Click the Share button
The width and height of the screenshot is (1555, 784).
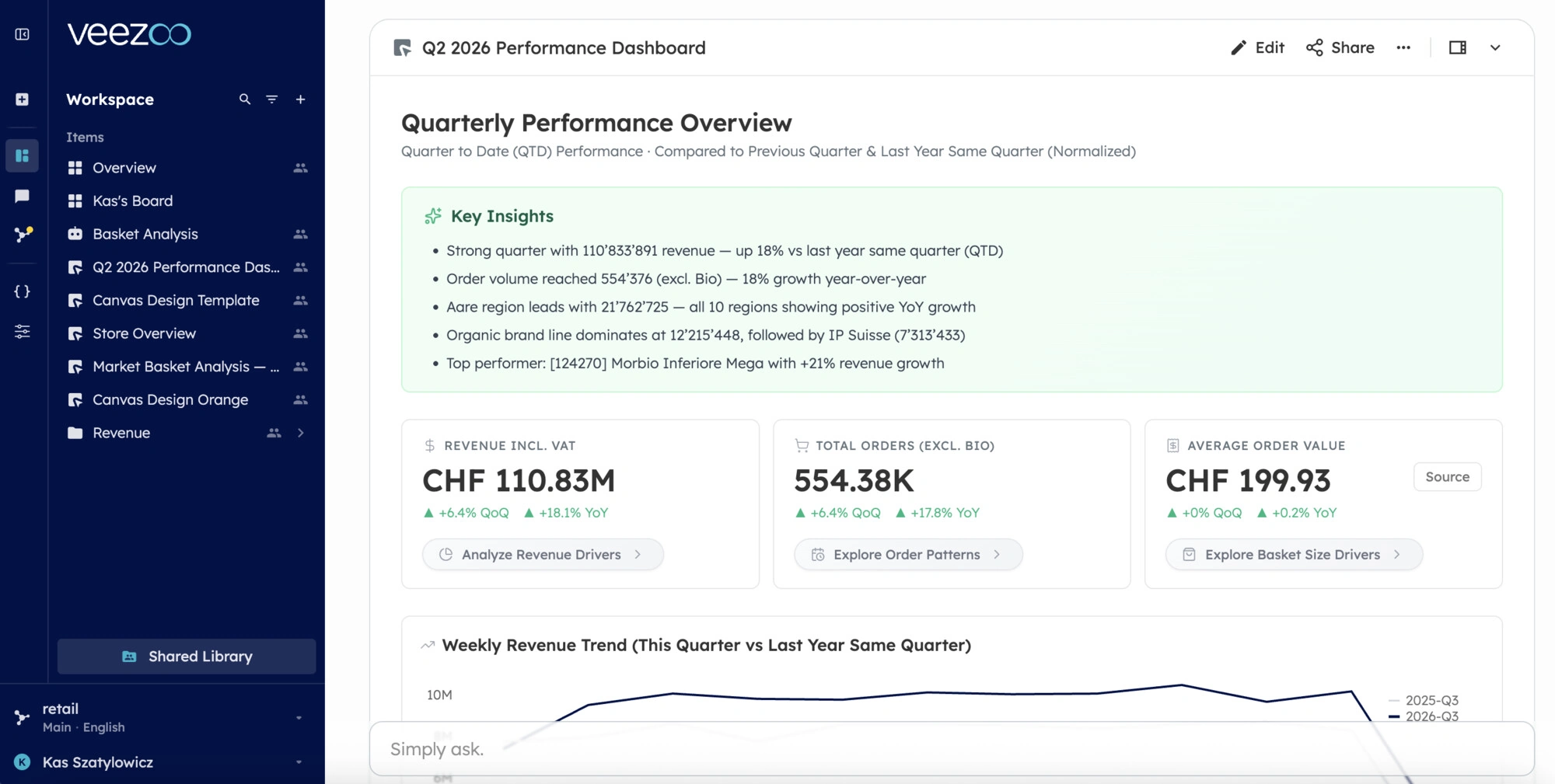1340,47
